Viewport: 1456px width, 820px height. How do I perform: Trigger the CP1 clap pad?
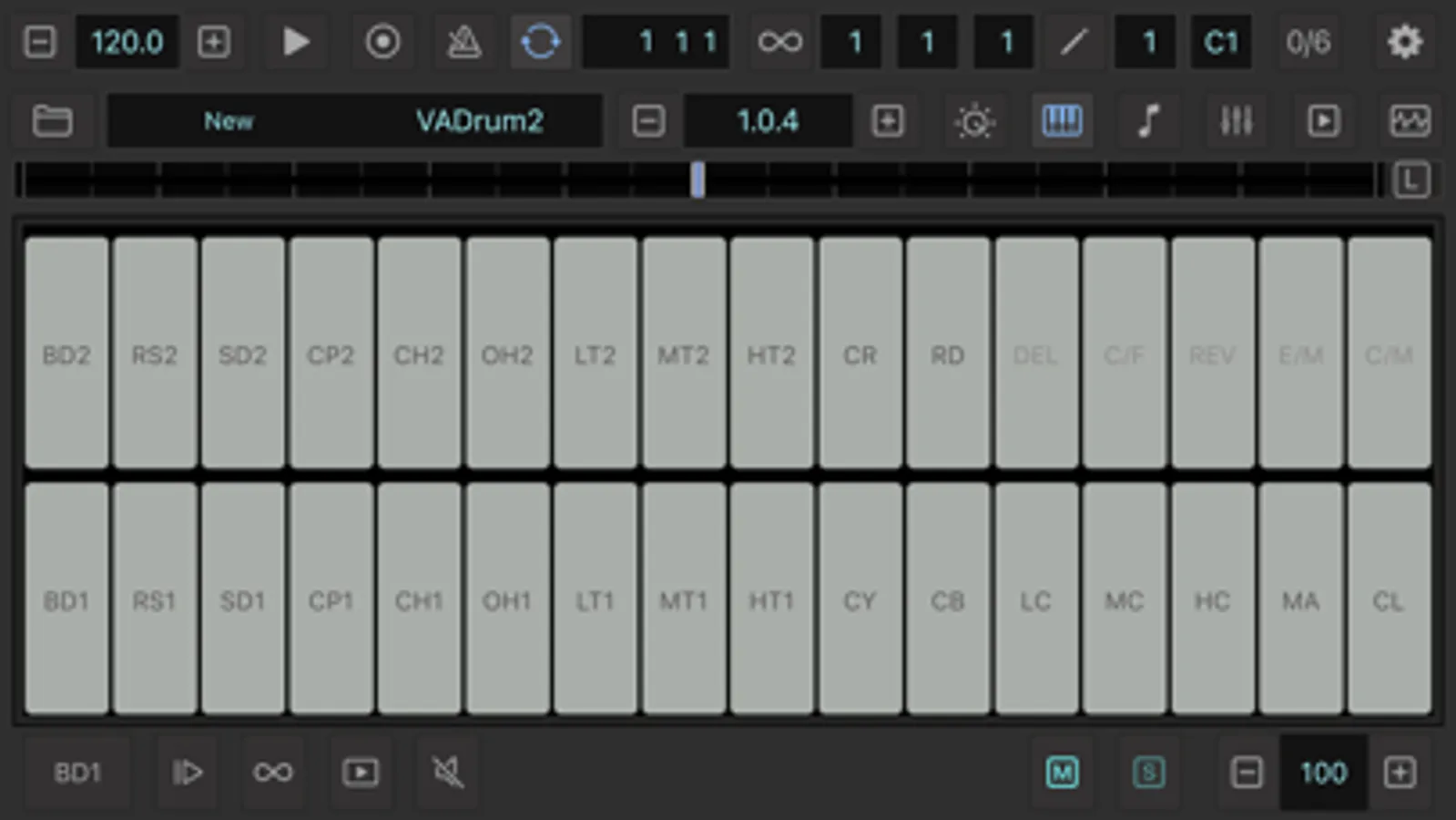pyautogui.click(x=331, y=599)
